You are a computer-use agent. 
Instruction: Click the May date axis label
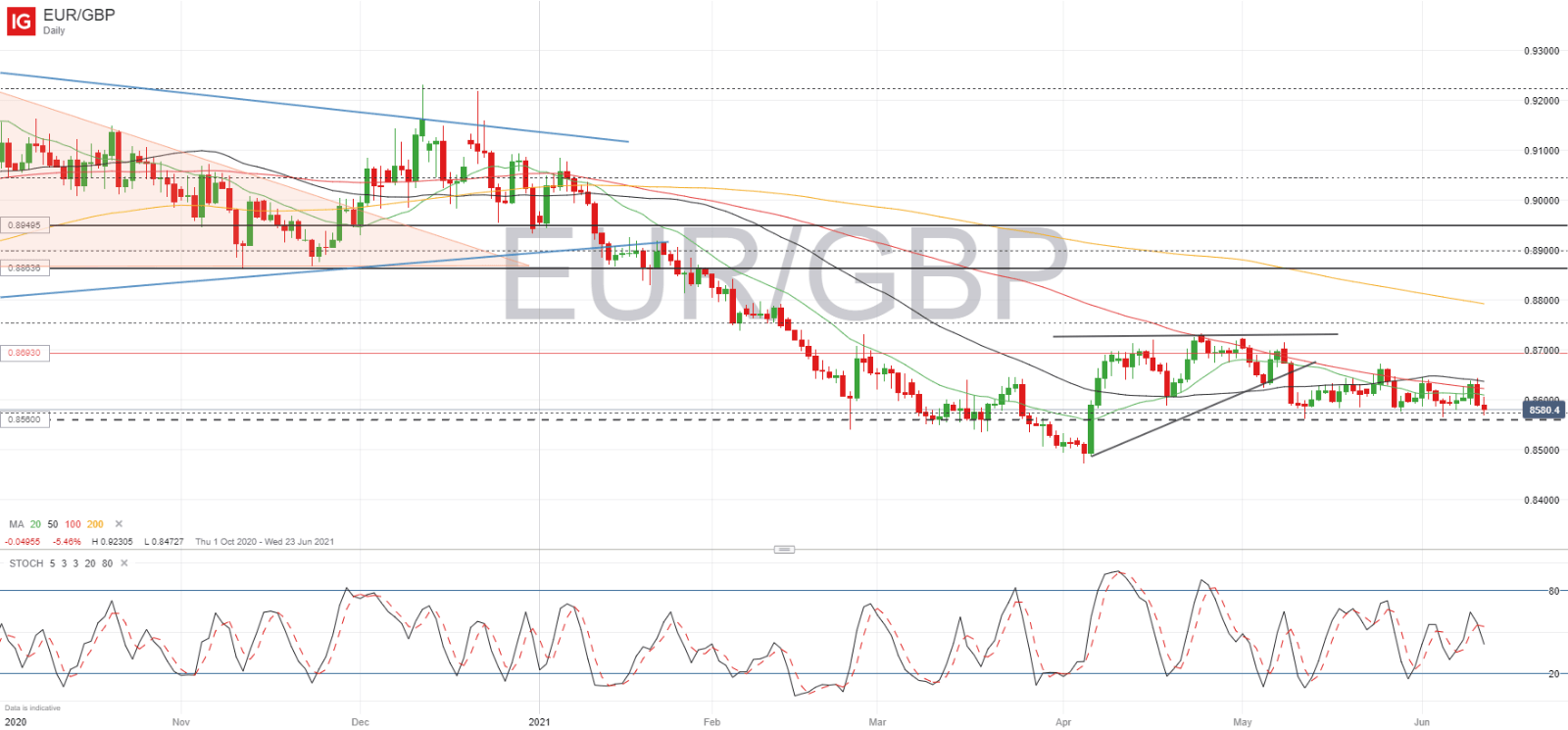click(1242, 722)
